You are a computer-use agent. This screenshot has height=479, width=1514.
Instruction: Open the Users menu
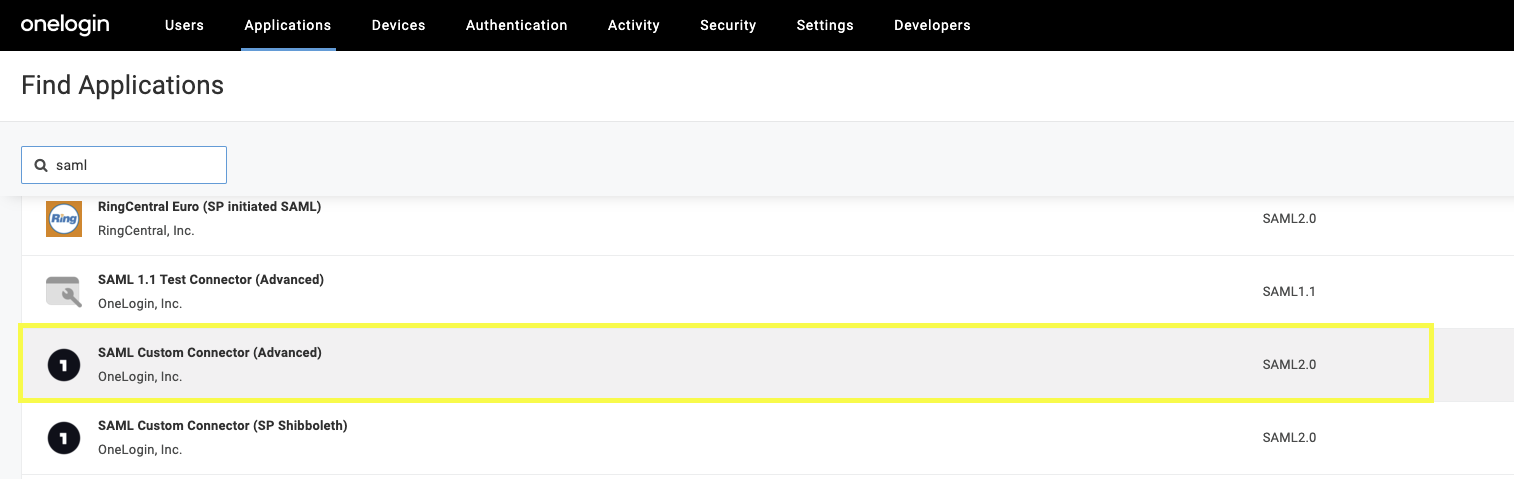pyautogui.click(x=184, y=25)
